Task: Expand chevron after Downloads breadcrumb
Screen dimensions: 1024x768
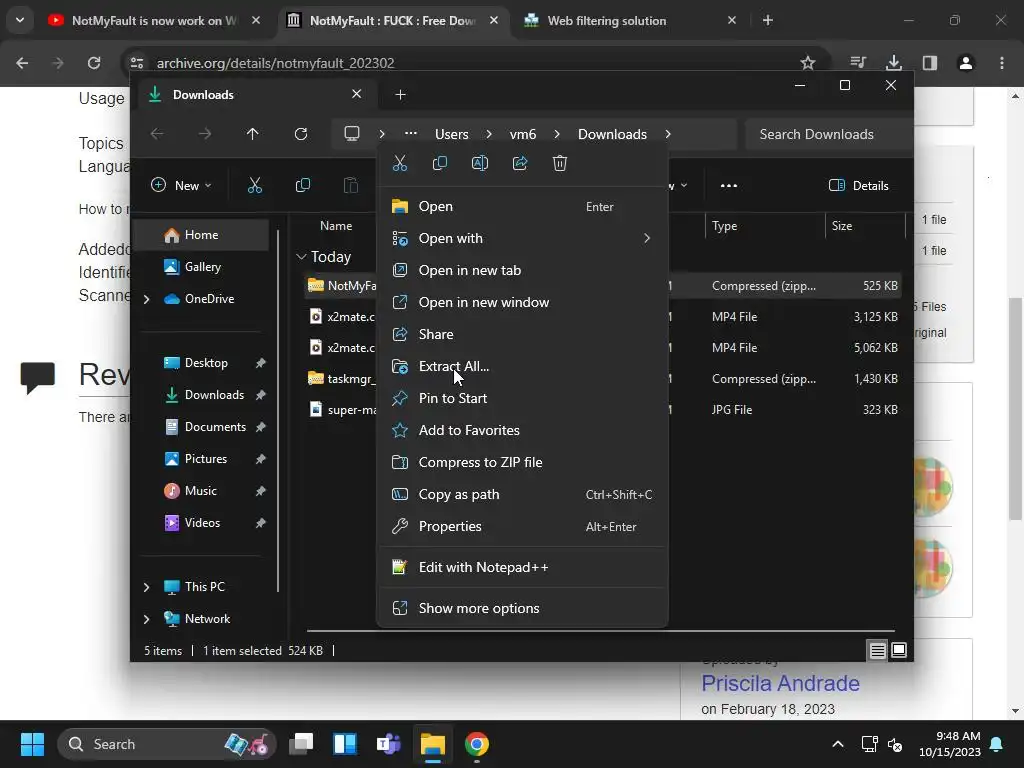Action: [667, 134]
